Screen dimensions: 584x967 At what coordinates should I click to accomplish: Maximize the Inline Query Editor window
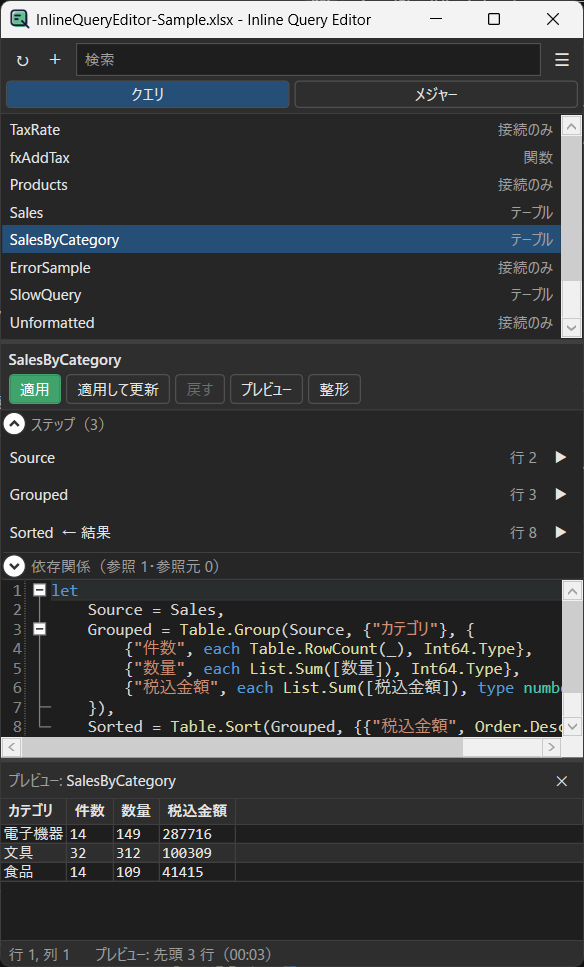pyautogui.click(x=494, y=19)
